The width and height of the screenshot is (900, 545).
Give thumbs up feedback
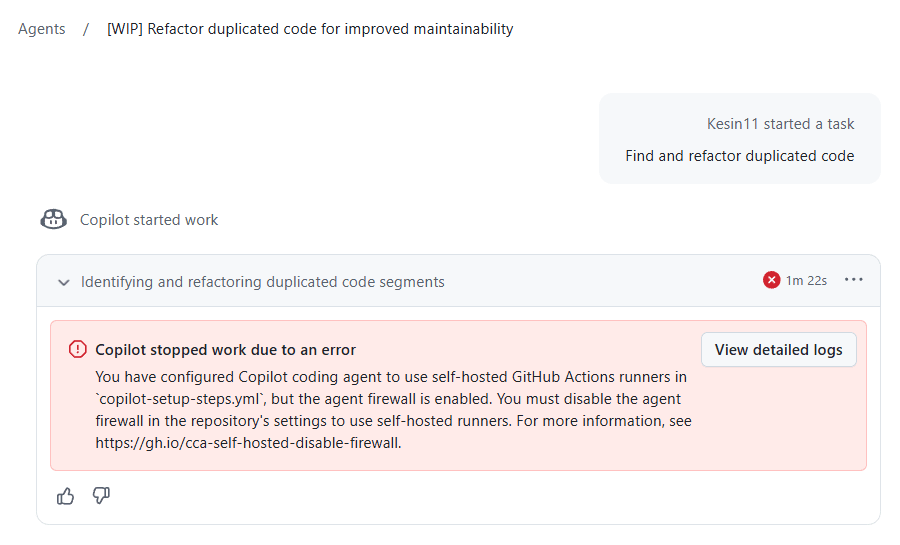(66, 496)
